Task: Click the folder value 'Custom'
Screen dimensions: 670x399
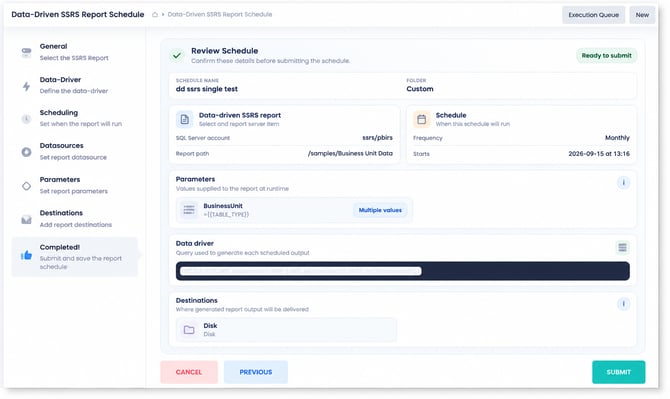Action: pos(420,89)
